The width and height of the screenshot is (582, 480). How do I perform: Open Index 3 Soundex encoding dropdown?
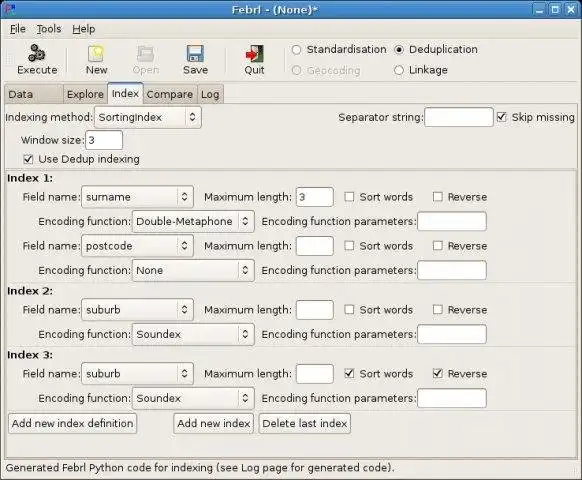coord(193,398)
